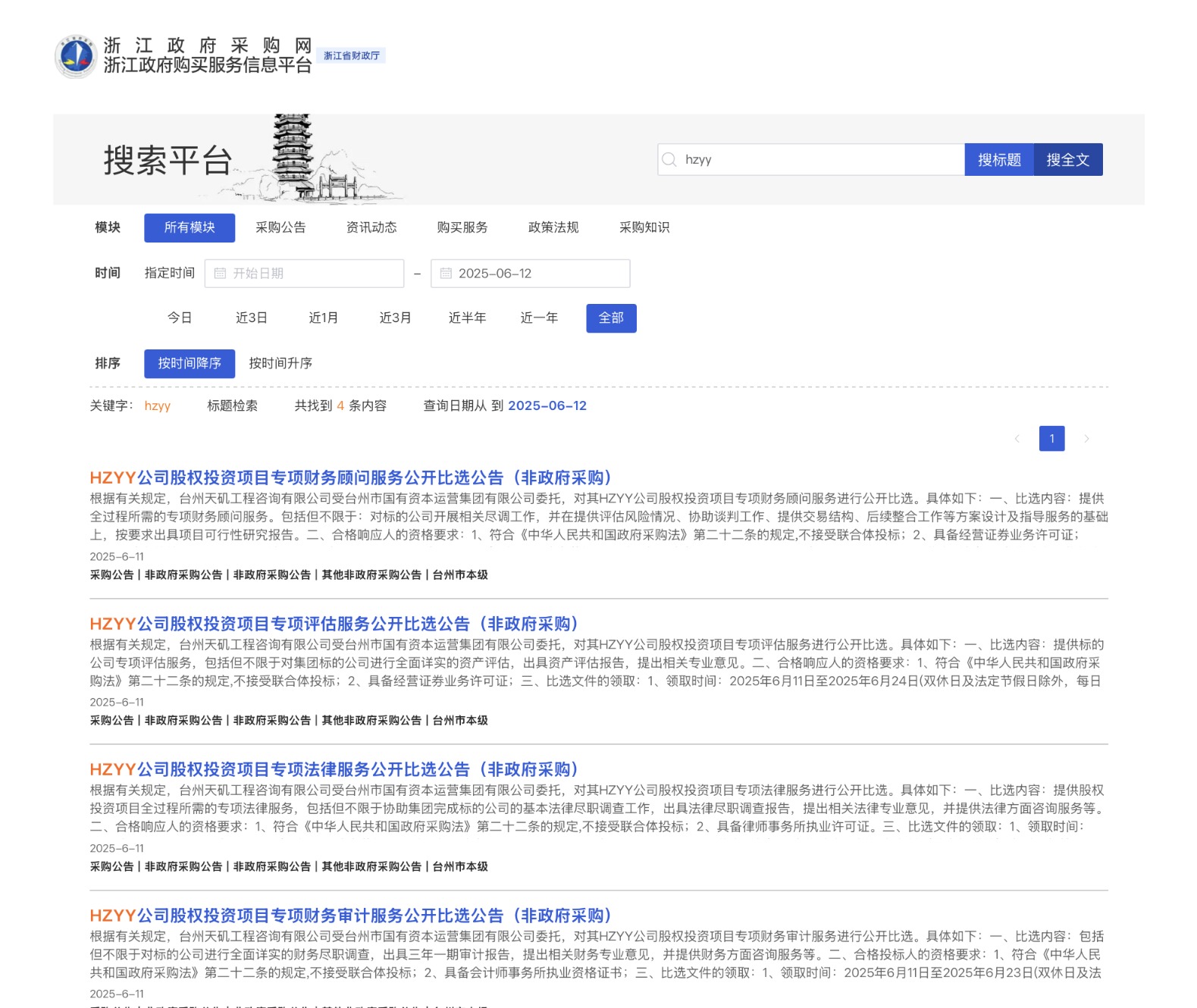The image size is (1197, 1008).
Task: Open the 专项财务顾问服务 announcement link
Action: tap(350, 478)
